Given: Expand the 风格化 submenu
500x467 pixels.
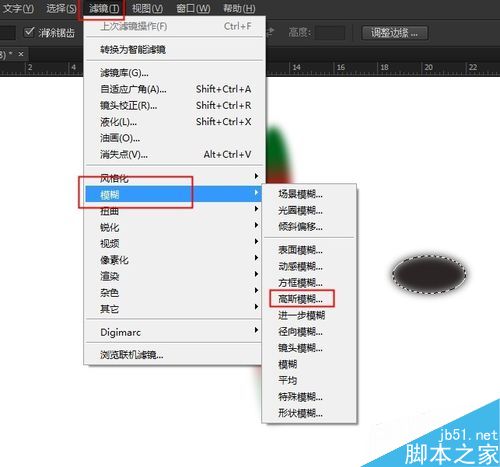Looking at the screenshot, I should (x=174, y=178).
